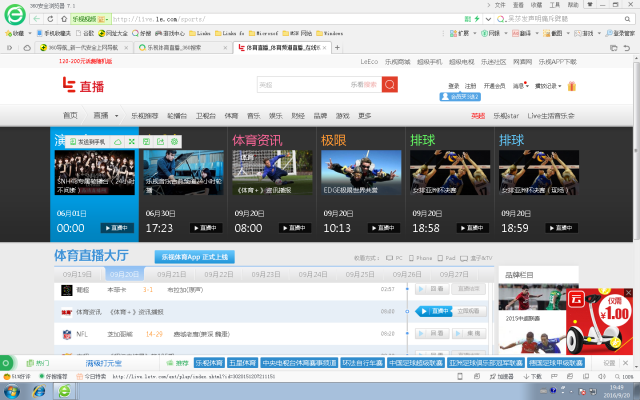This screenshot has width=640, height=400.
Task: Select the 09月19日 date tab
Action: (x=77, y=274)
